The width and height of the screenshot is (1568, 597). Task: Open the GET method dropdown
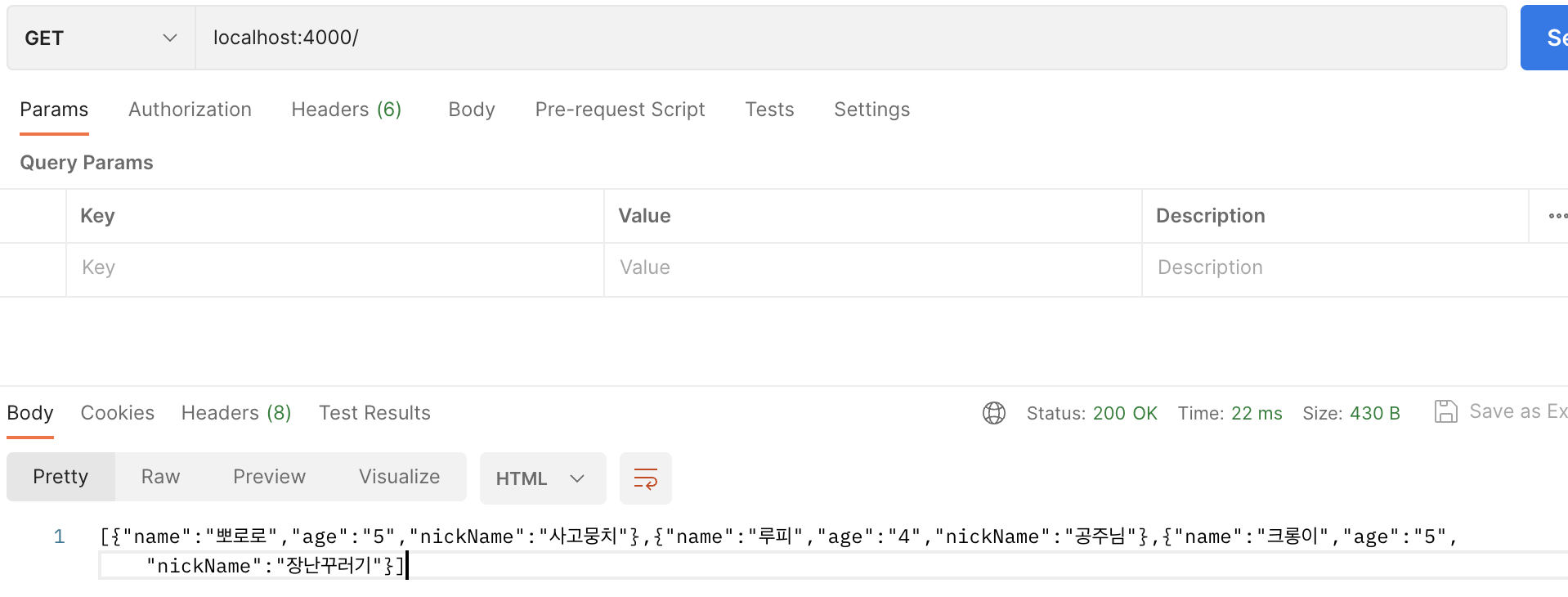(x=101, y=38)
